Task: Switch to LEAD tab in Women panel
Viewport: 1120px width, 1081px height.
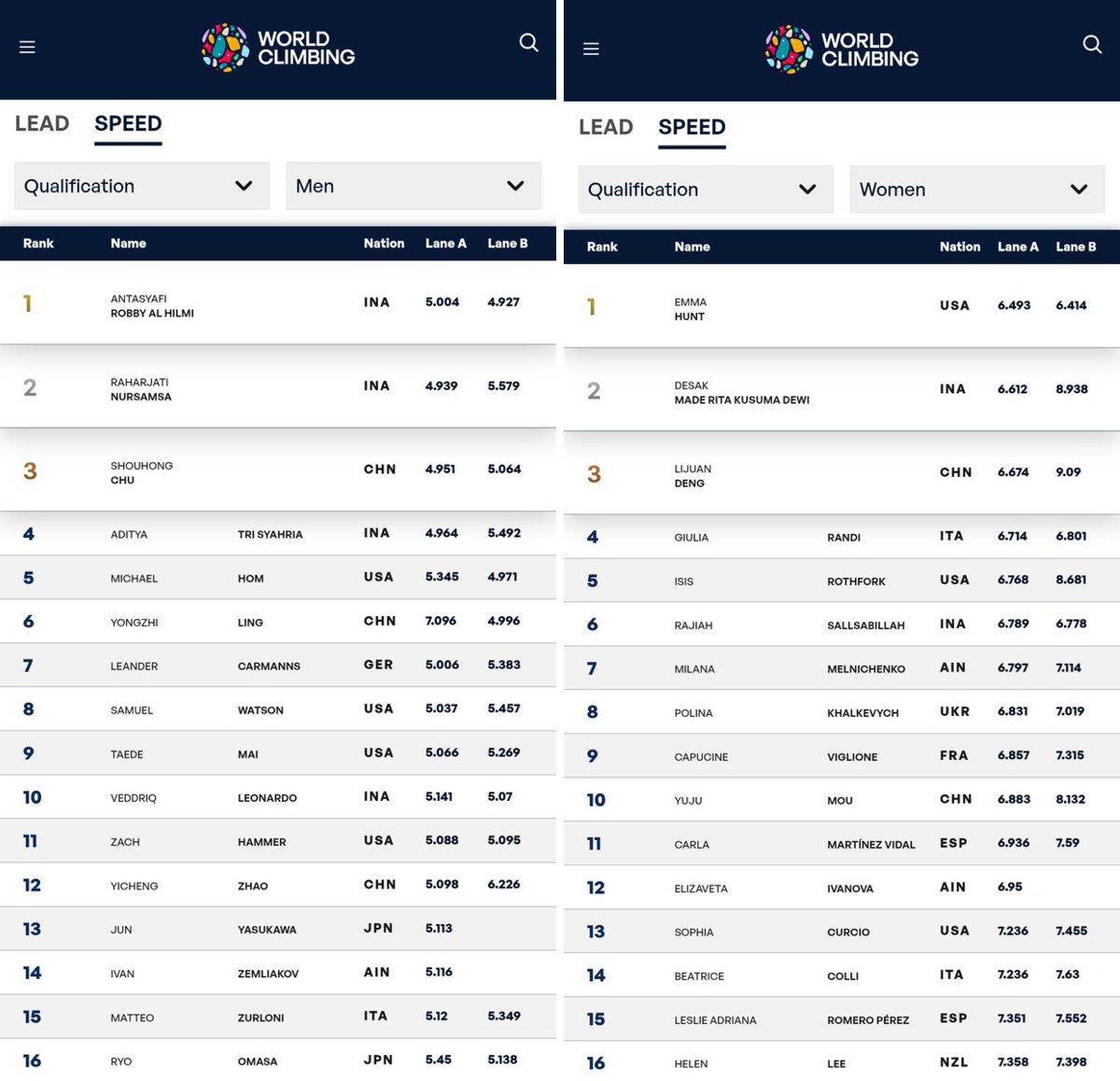Action: (606, 127)
